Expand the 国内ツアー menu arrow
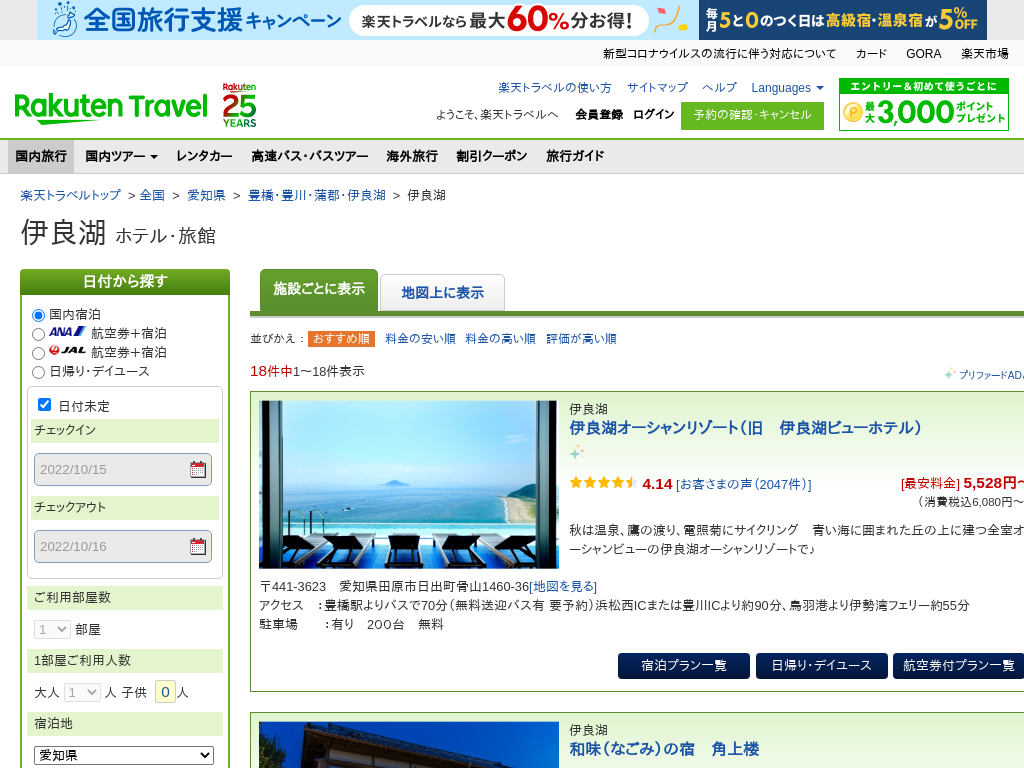 tap(154, 157)
